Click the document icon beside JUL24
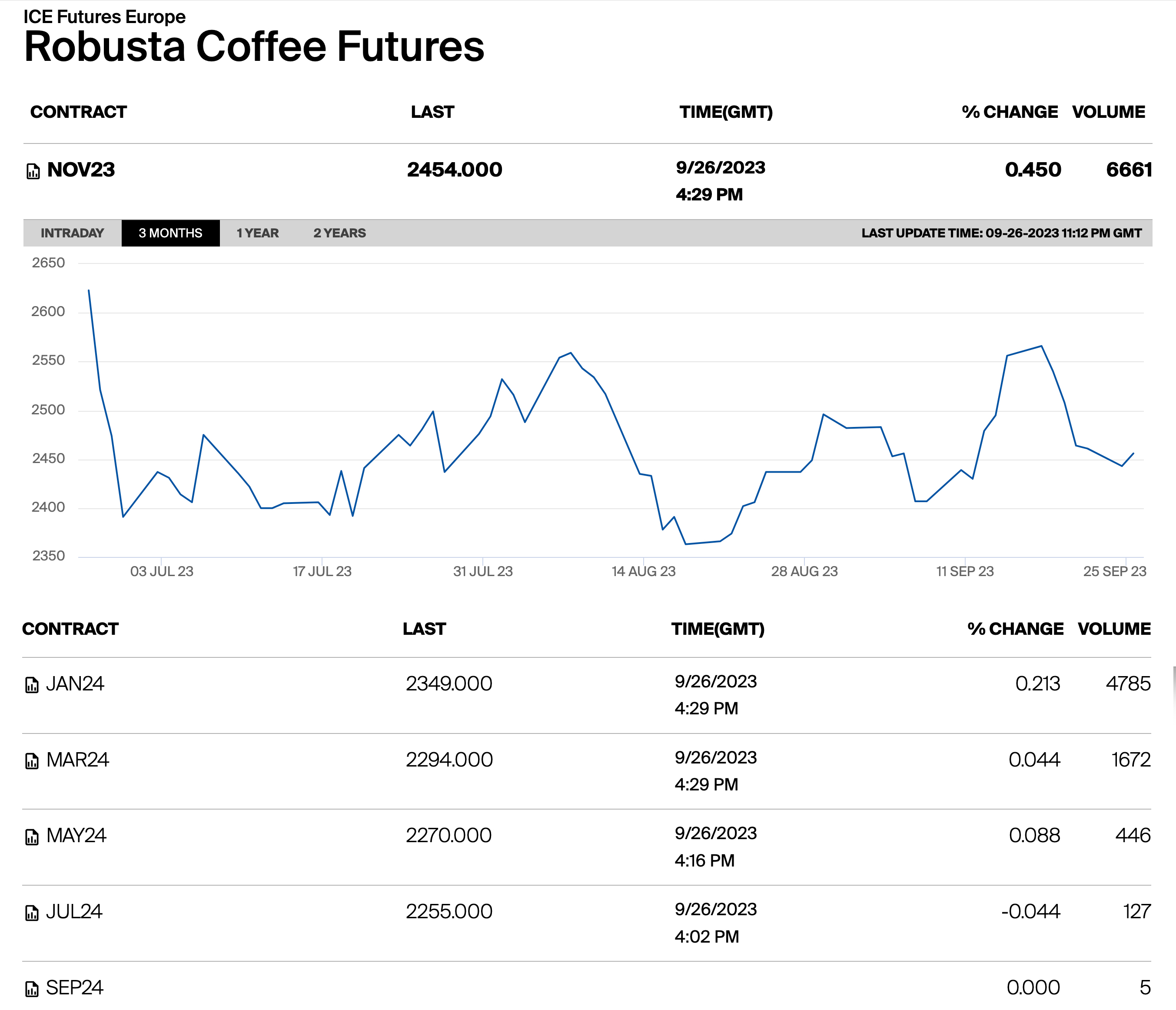The height and width of the screenshot is (1010, 1176). click(32, 913)
